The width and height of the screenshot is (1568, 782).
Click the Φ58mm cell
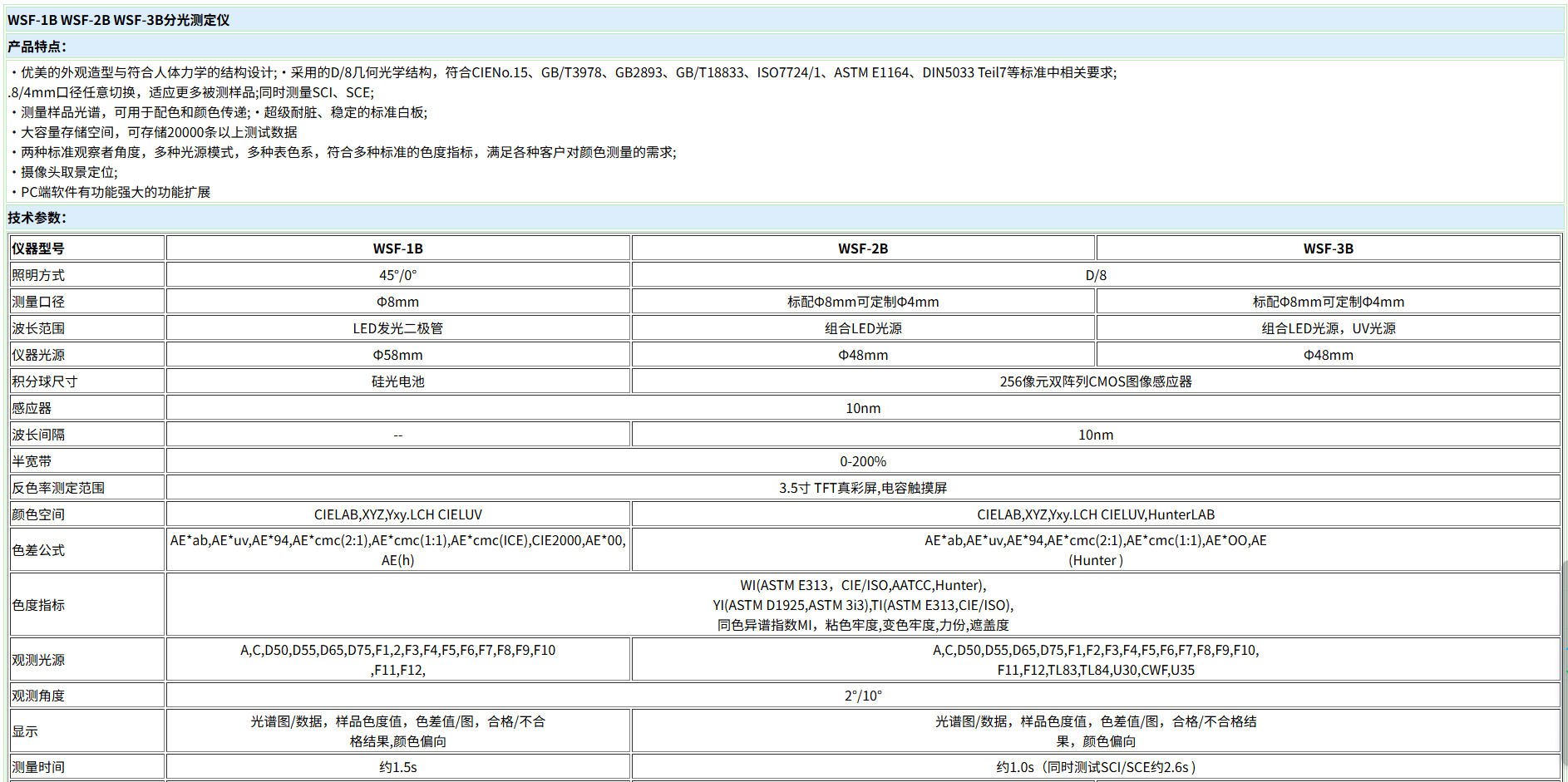click(x=397, y=355)
